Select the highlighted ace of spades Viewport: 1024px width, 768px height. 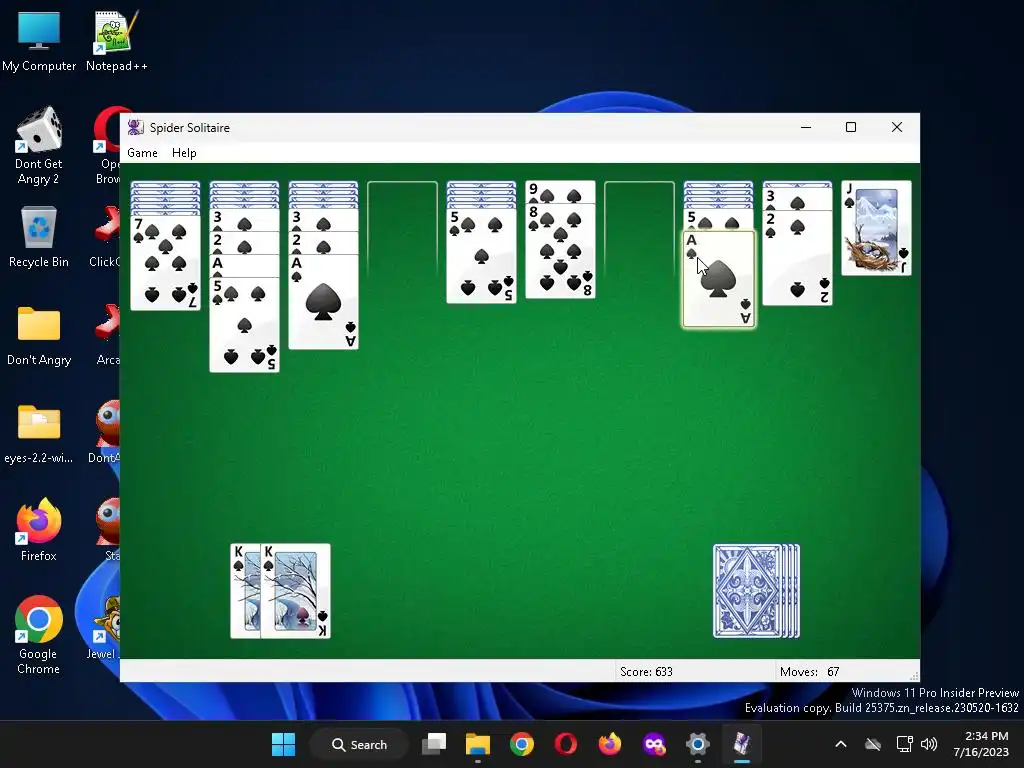(718, 280)
